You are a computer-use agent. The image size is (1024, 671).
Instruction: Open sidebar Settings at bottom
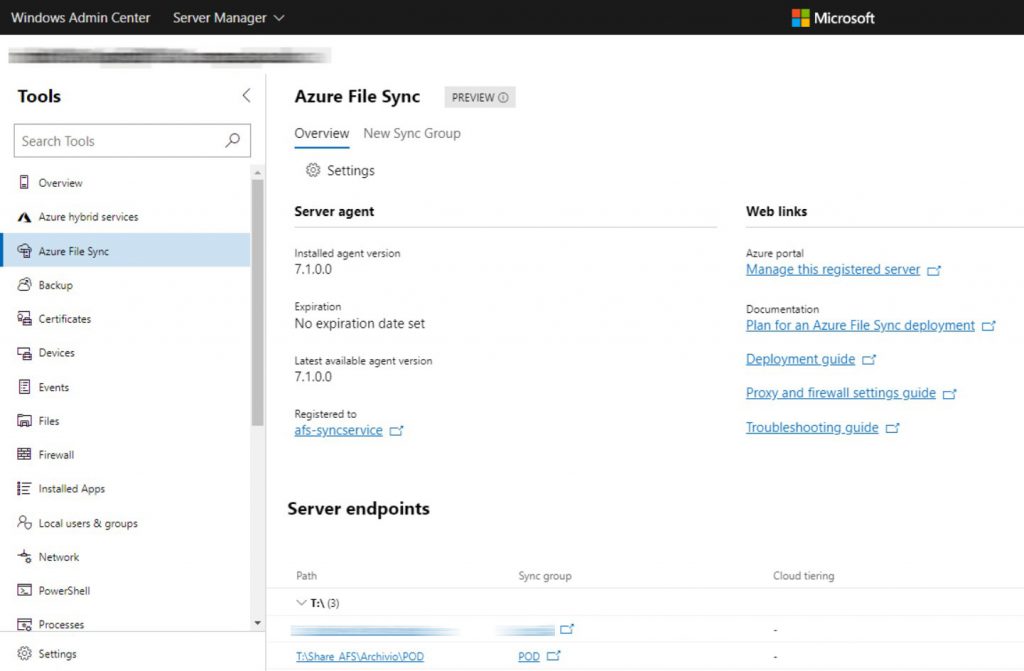click(57, 654)
